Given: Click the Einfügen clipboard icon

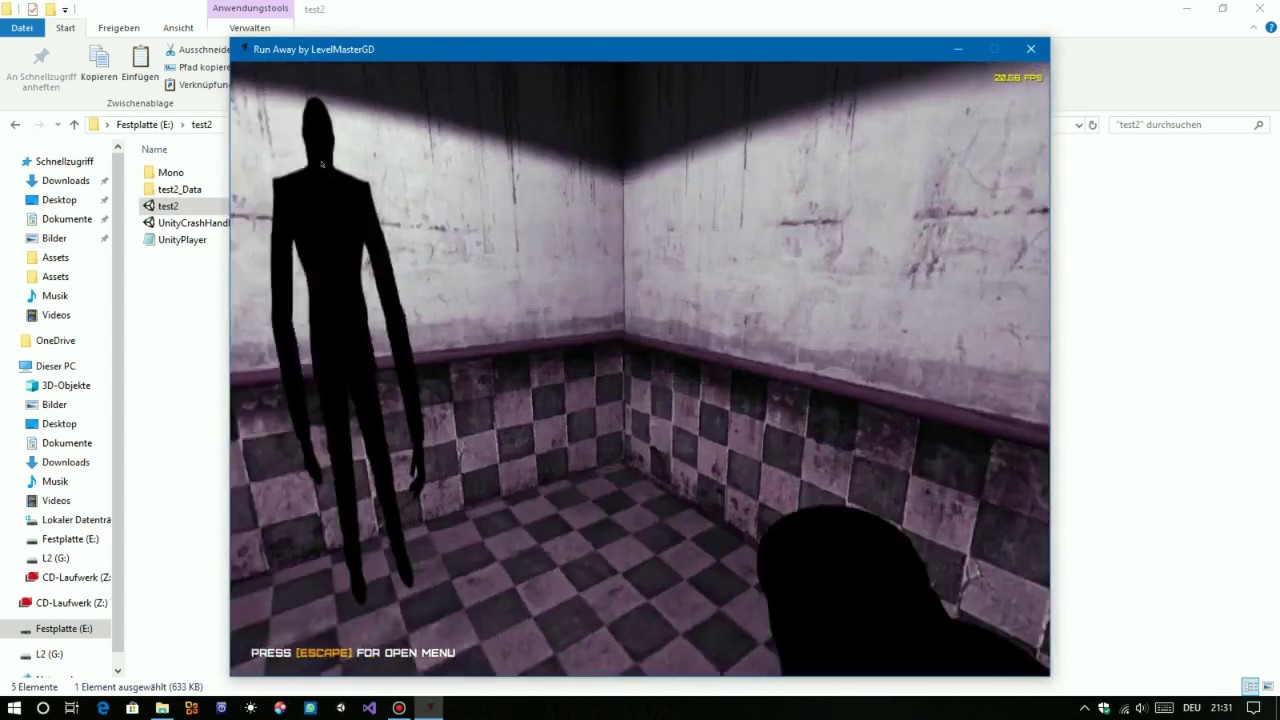Looking at the screenshot, I should (x=140, y=57).
